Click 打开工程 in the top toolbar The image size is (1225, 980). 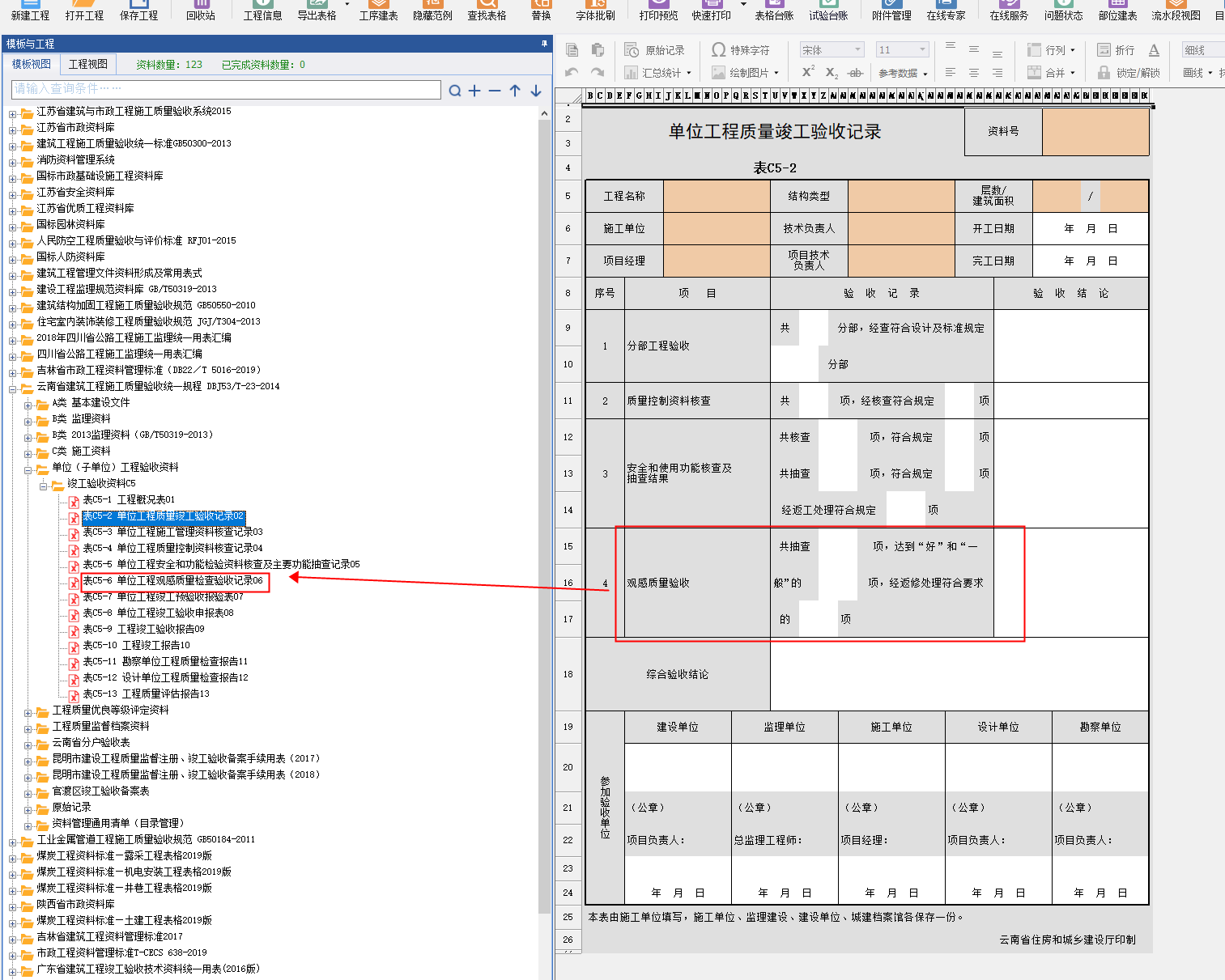85,11
